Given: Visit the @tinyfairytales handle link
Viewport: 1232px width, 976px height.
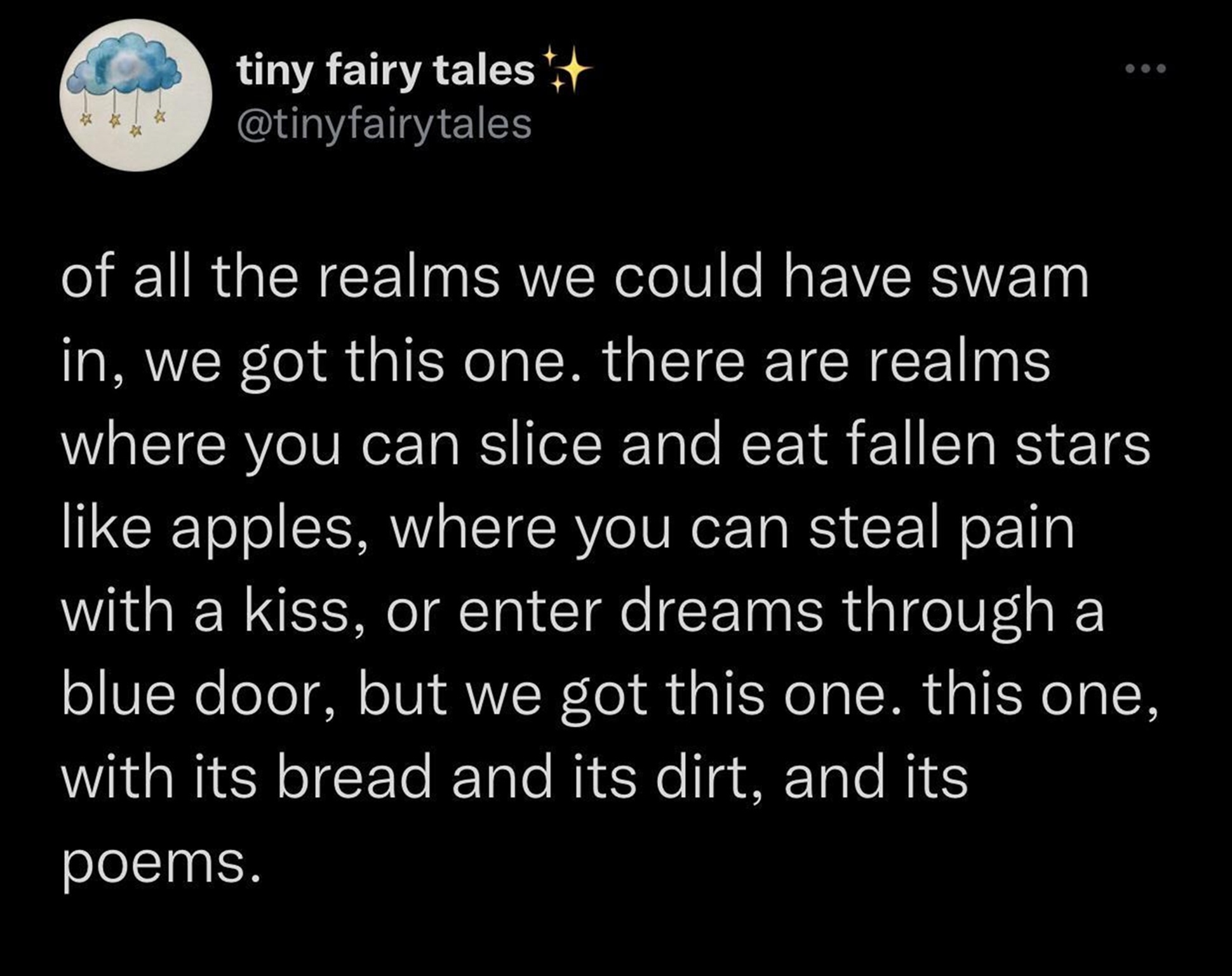Looking at the screenshot, I should coord(384,124).
